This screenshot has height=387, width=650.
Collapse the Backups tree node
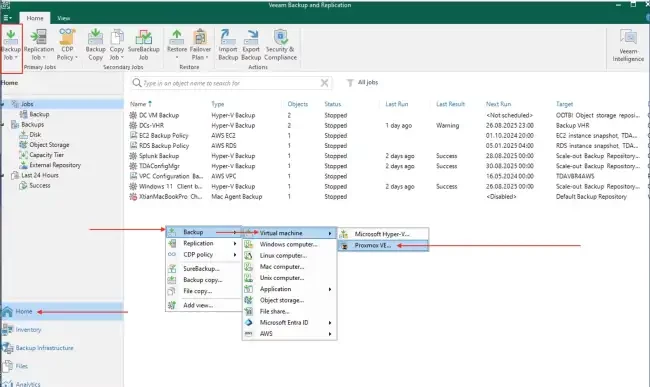coord(3,124)
